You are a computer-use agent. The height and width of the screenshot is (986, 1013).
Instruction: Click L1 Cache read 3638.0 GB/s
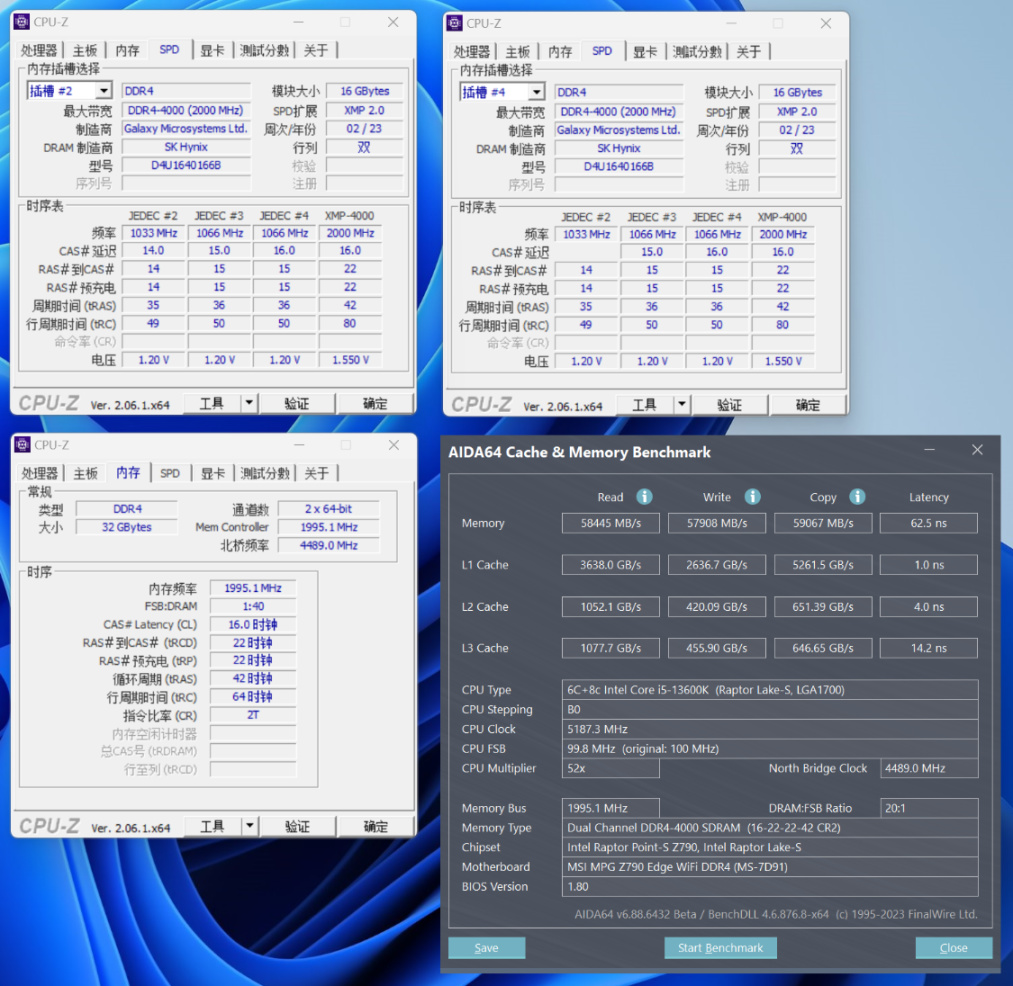click(611, 565)
